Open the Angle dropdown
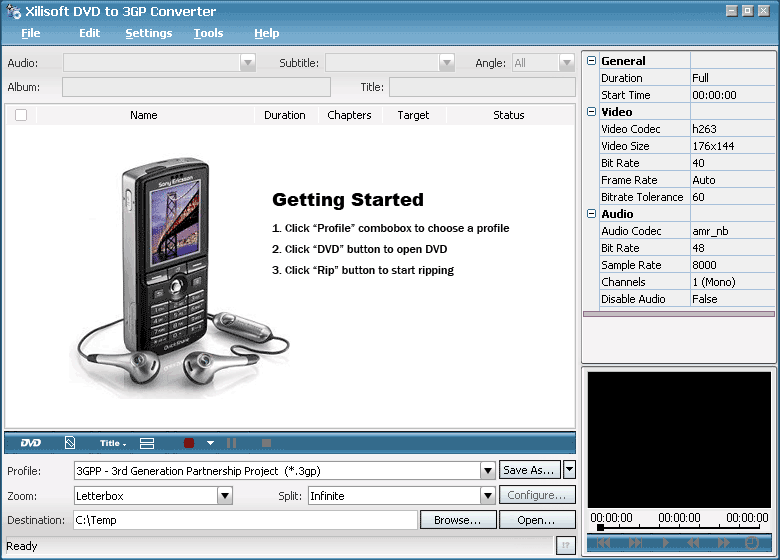This screenshot has height=560, width=780. click(x=567, y=63)
